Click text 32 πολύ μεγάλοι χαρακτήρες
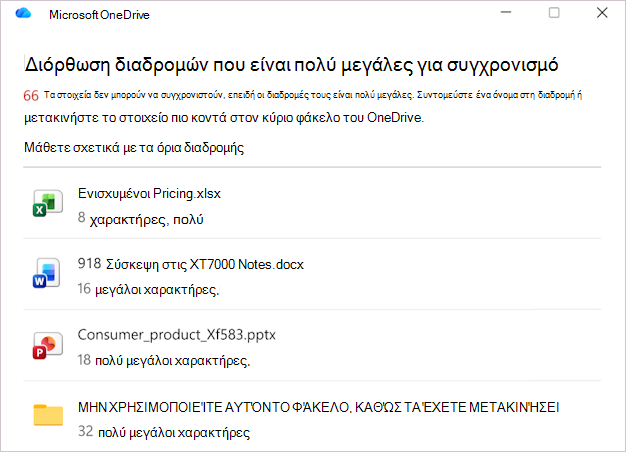 (164, 432)
